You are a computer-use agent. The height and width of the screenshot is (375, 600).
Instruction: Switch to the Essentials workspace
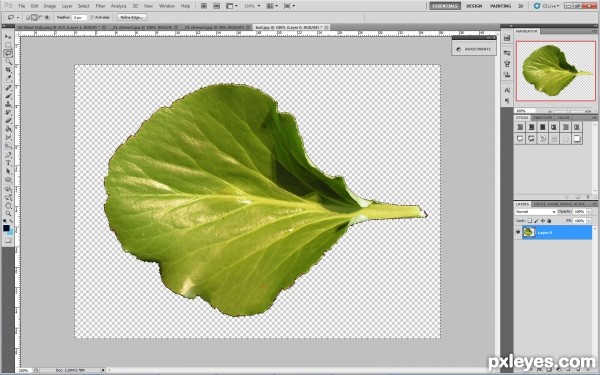tap(445, 6)
